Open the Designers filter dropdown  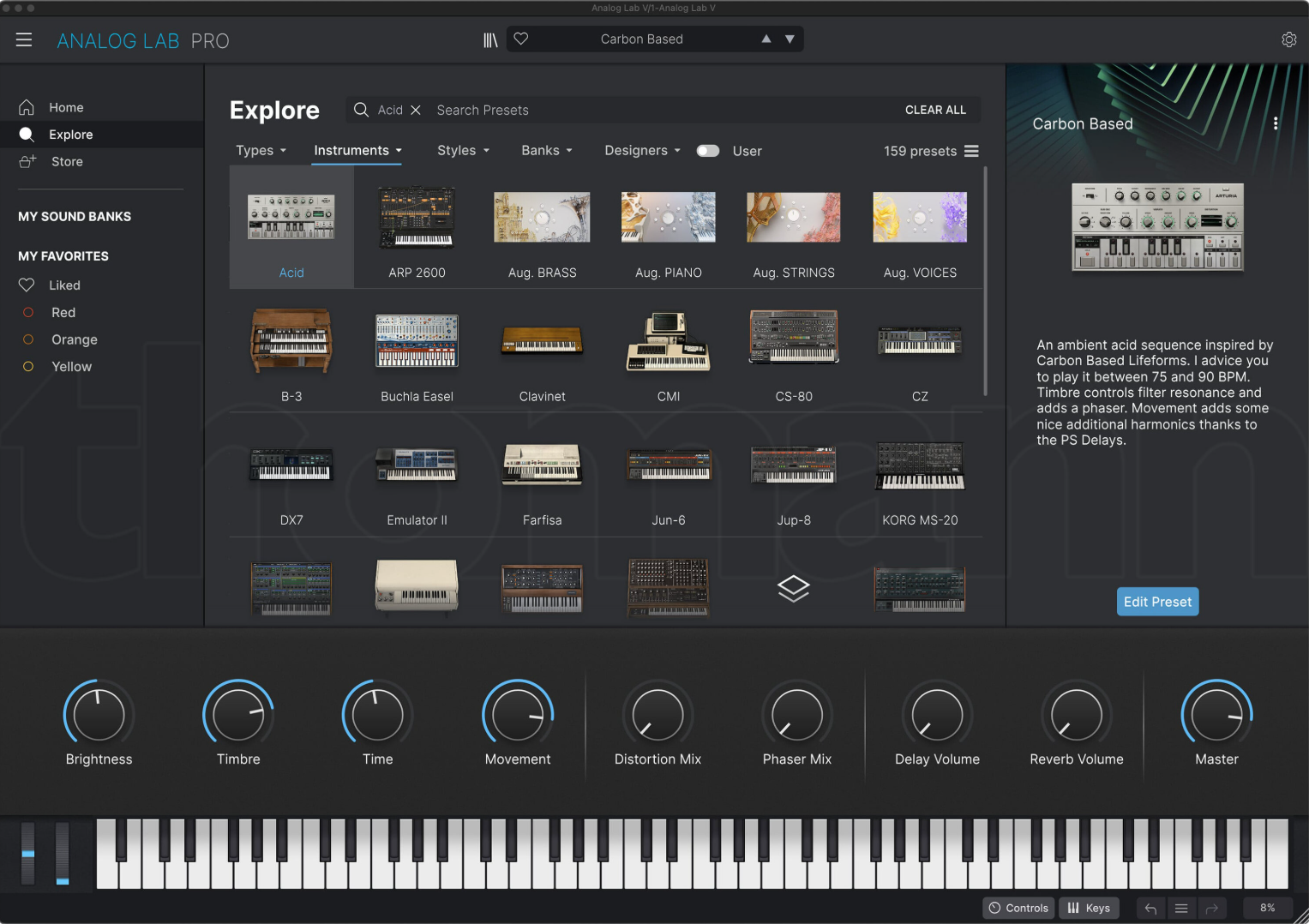[x=642, y=151]
